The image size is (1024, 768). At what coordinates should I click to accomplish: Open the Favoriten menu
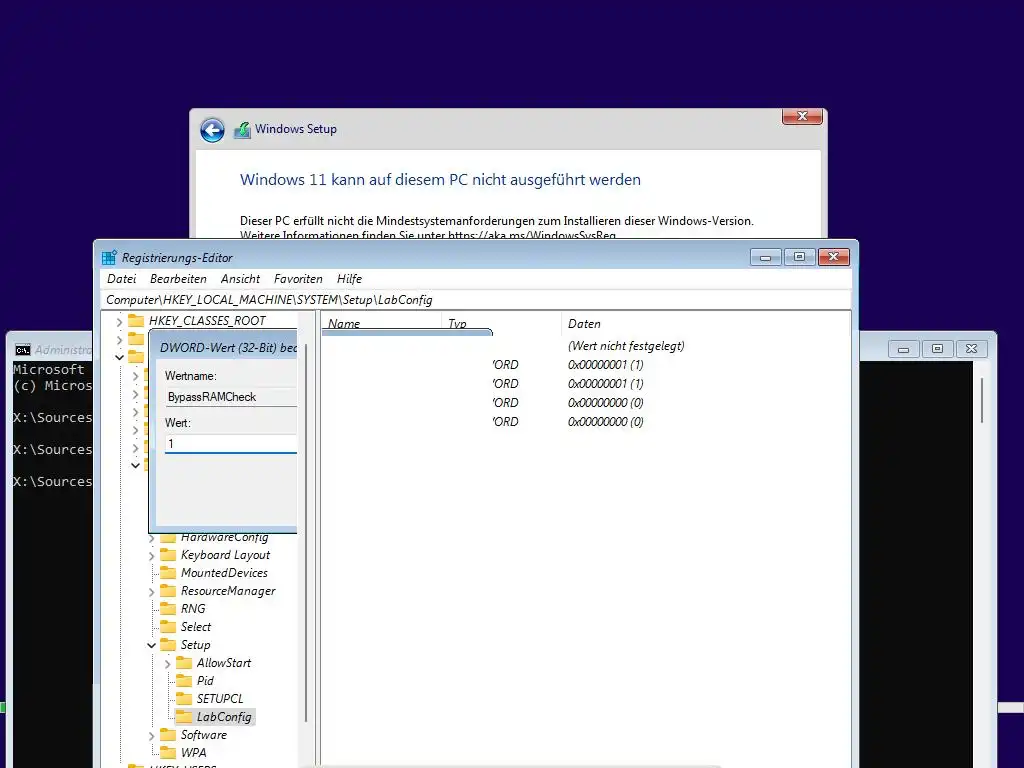pyautogui.click(x=298, y=279)
